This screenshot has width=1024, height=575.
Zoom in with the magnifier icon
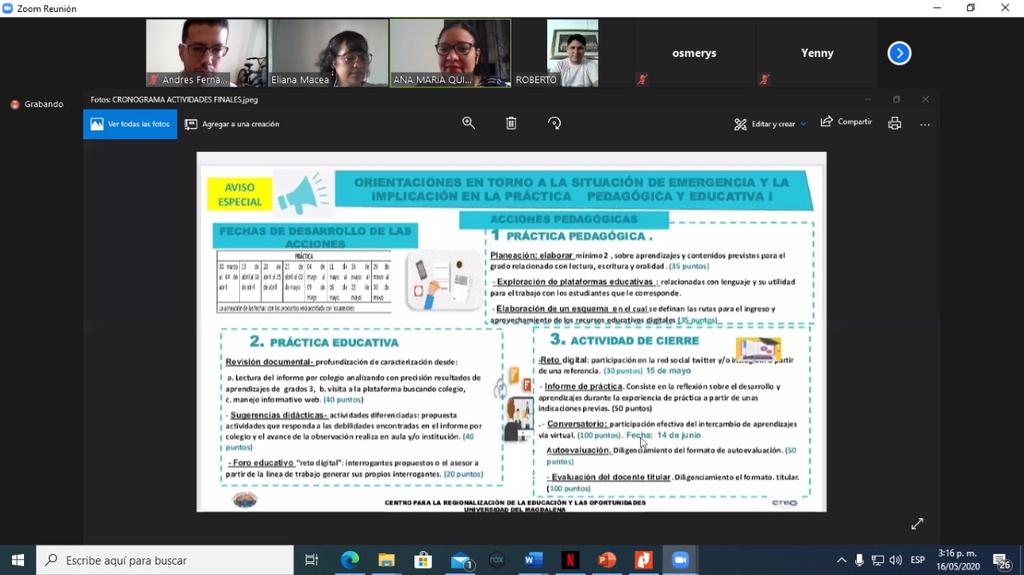[468, 123]
